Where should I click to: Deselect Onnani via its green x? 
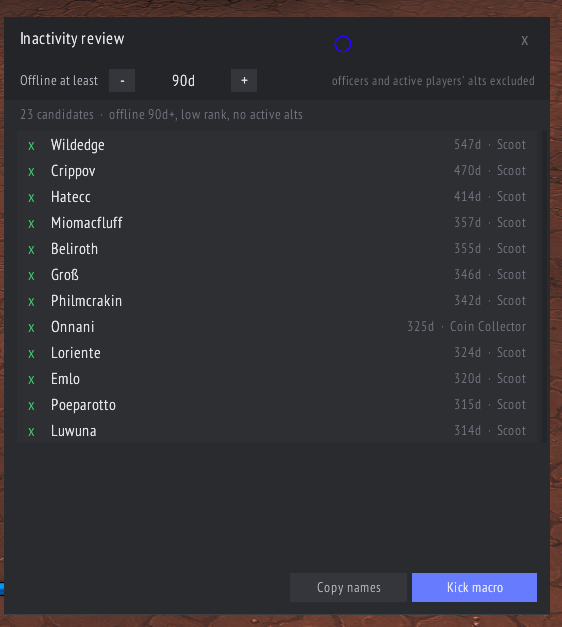31,327
